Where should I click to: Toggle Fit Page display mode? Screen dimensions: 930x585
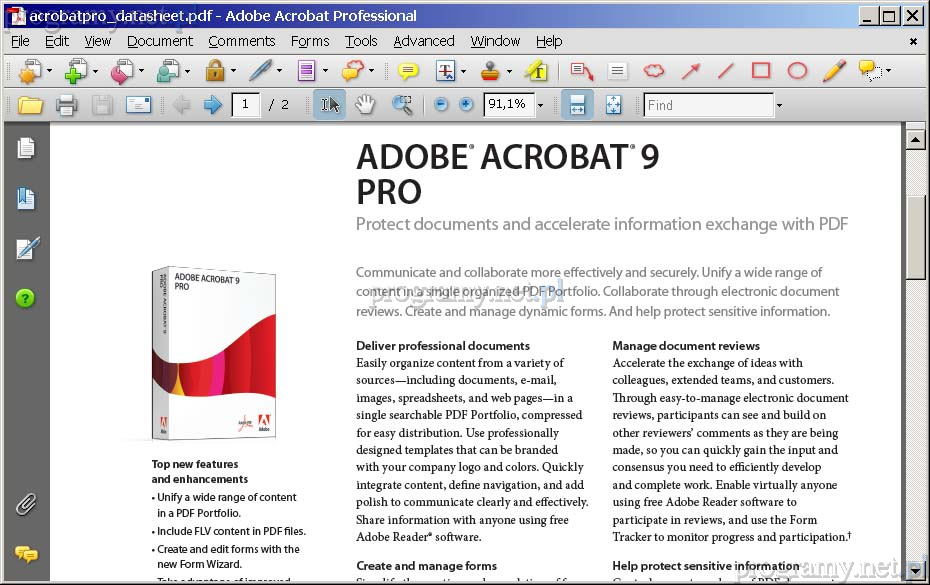[613, 104]
